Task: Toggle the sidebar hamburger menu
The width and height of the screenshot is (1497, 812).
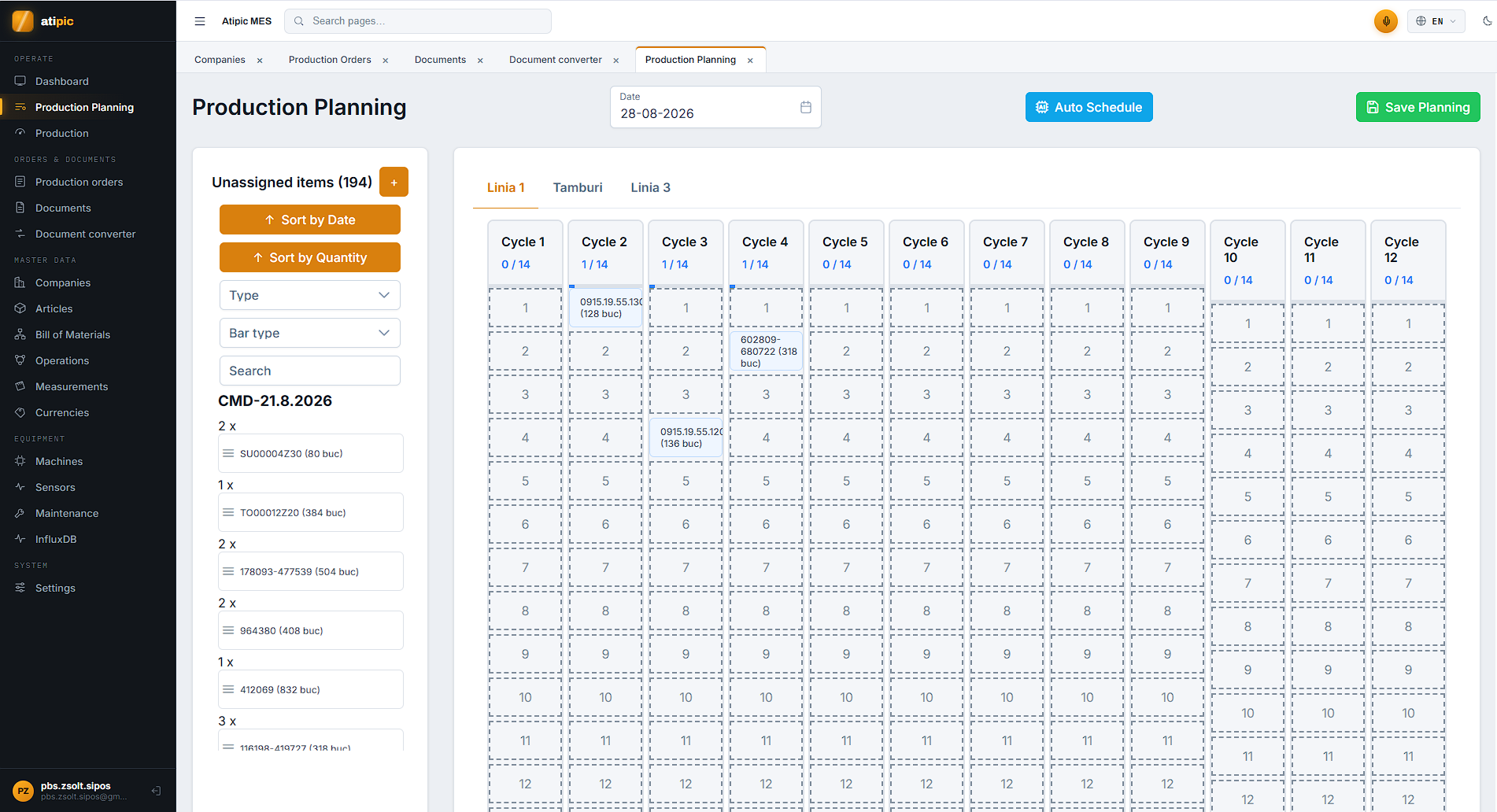Action: 200,21
